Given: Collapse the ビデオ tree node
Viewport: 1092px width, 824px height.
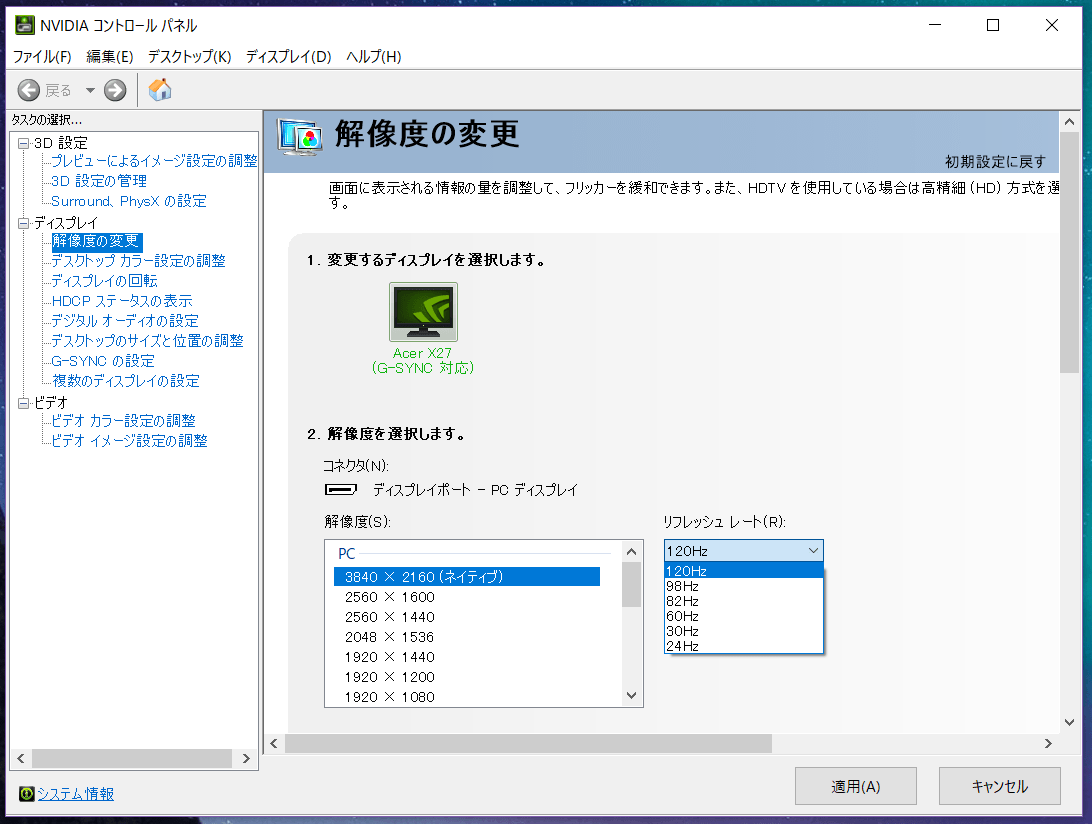Looking at the screenshot, I should pos(24,403).
